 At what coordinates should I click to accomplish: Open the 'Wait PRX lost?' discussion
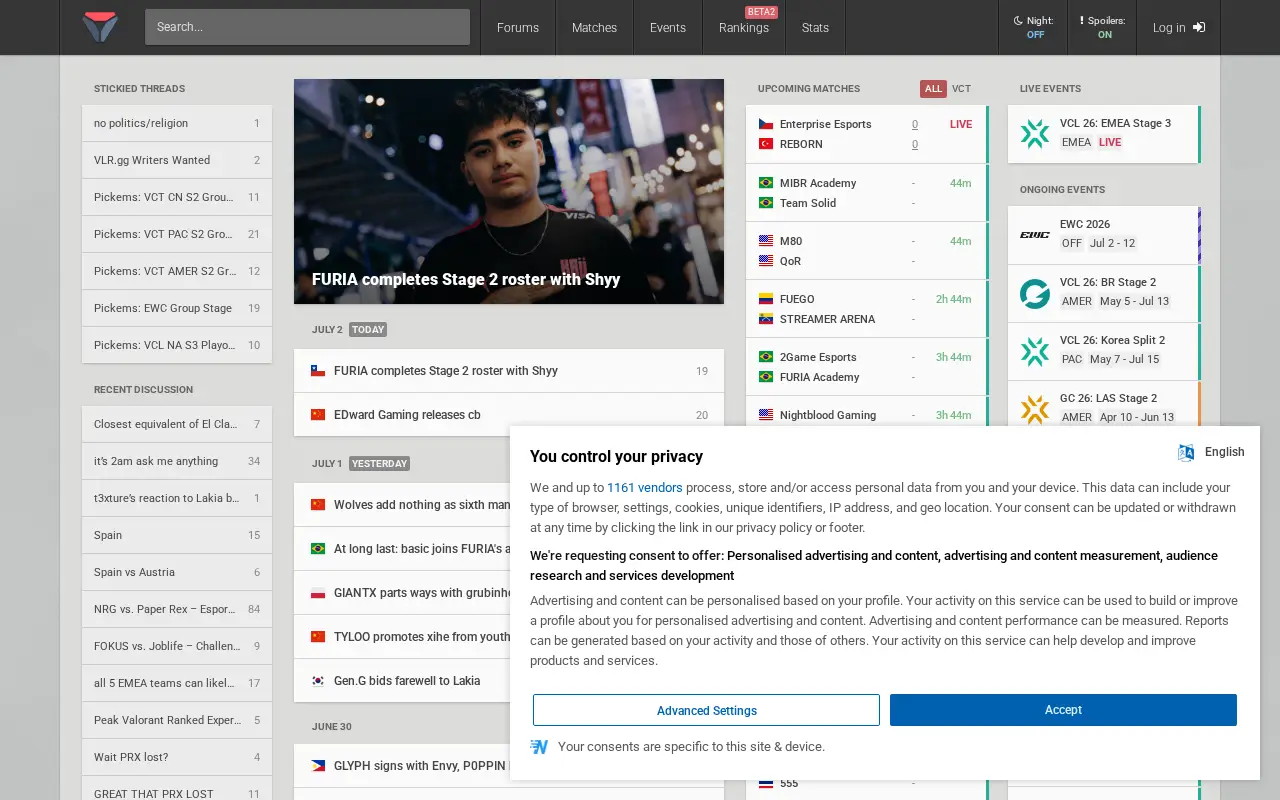coord(177,757)
